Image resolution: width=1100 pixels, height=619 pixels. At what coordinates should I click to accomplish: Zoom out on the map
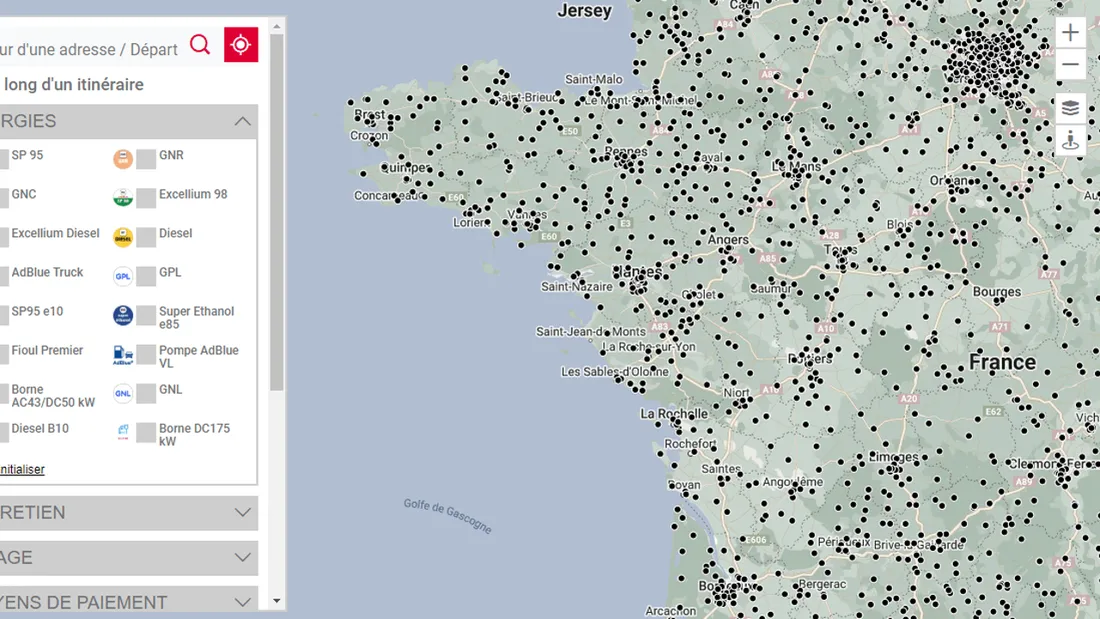point(1070,65)
